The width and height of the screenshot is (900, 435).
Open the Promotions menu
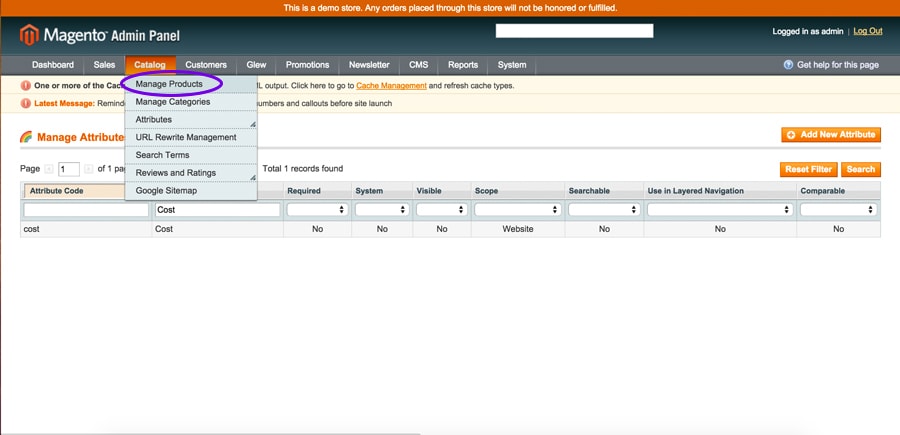point(308,65)
